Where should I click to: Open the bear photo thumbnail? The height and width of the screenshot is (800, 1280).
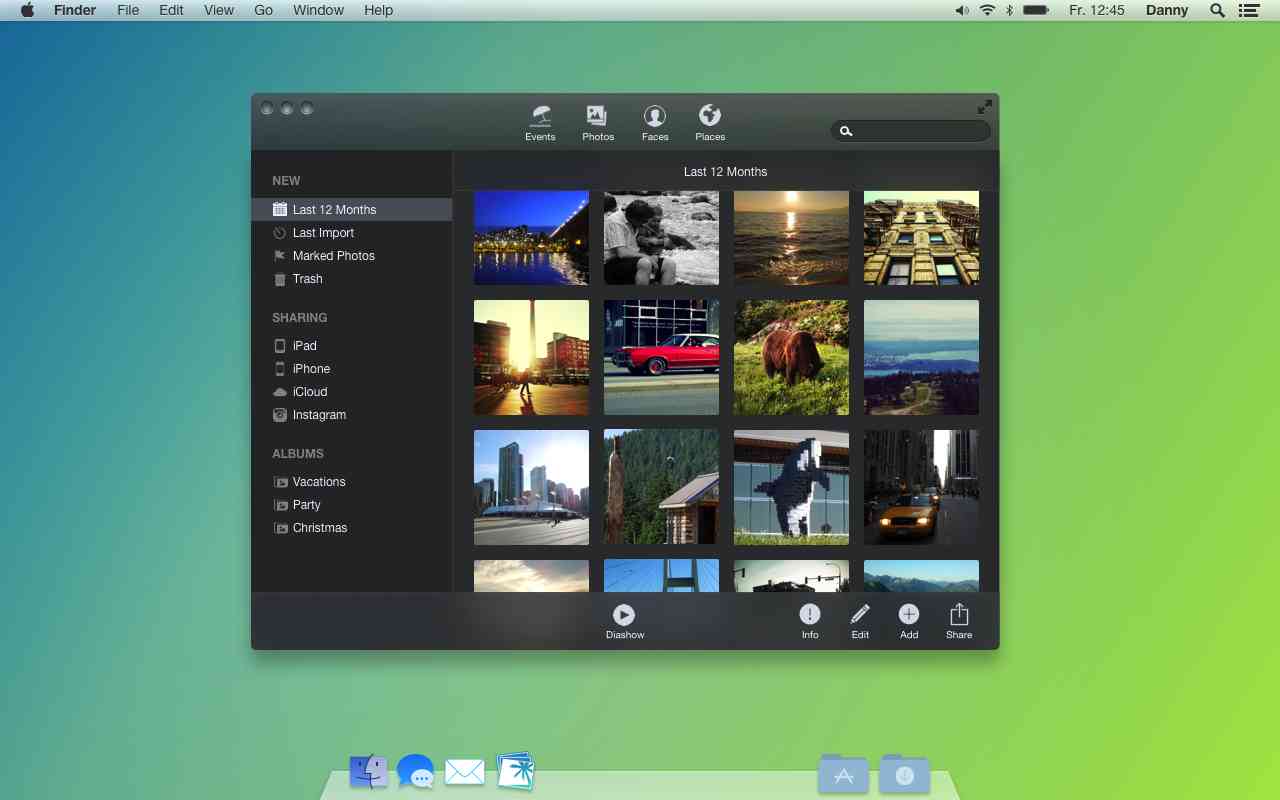[x=791, y=357]
